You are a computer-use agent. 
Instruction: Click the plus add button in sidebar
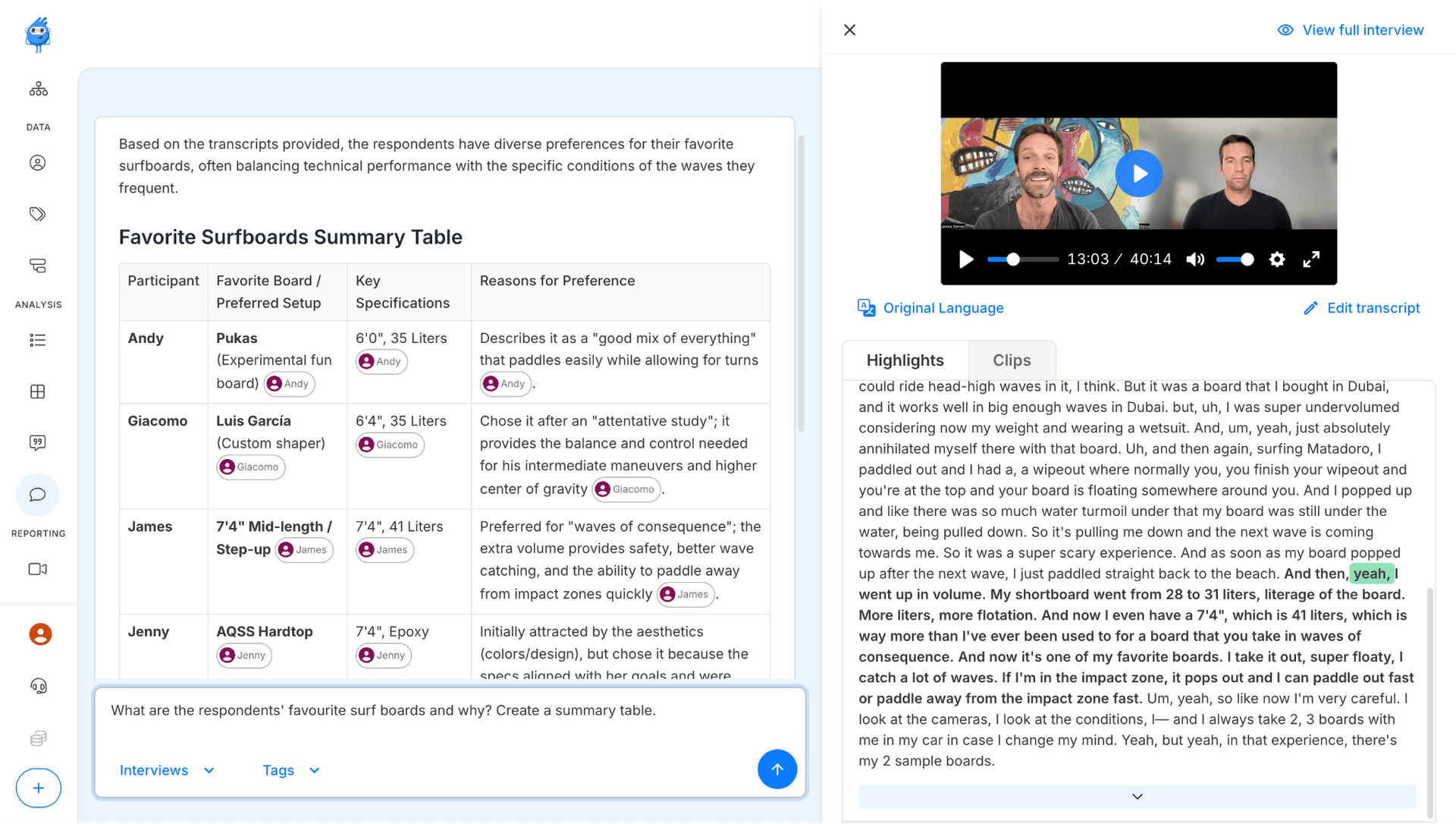pyautogui.click(x=38, y=788)
